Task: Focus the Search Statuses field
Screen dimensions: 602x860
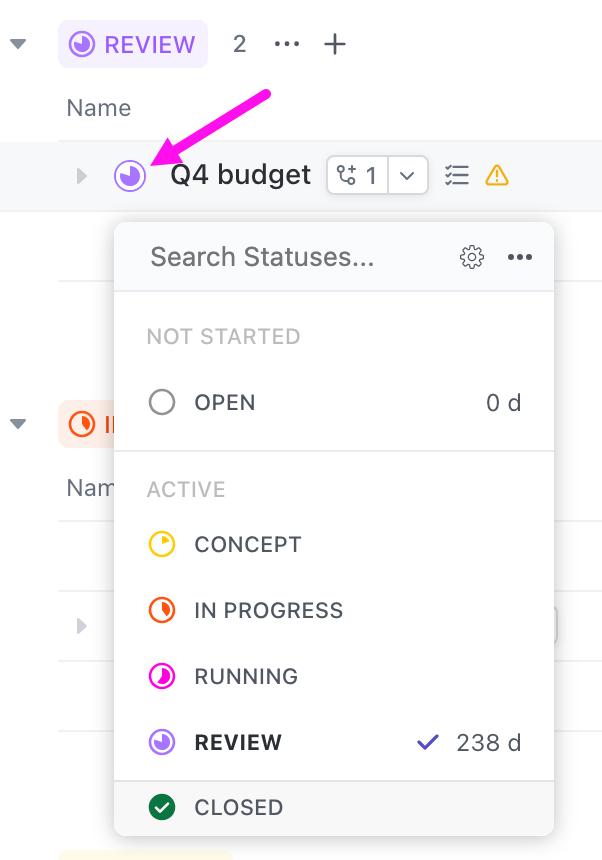Action: 262,257
